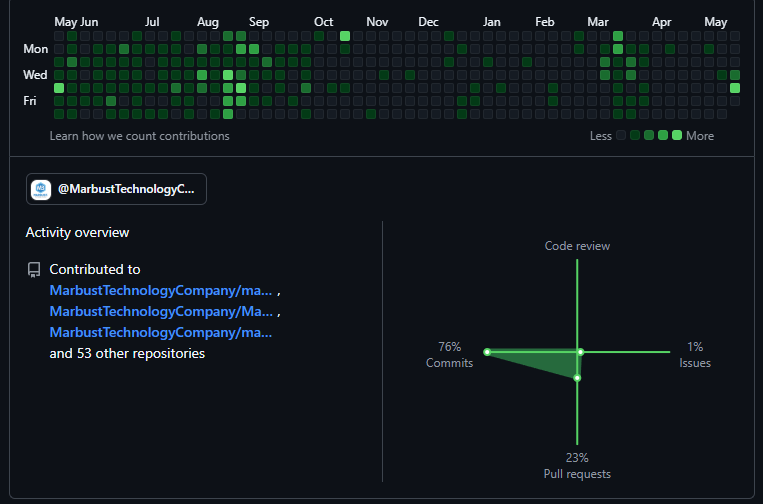The image size is (763, 504).
Task: Click the Pull requests data point on chart
Action: point(577,378)
